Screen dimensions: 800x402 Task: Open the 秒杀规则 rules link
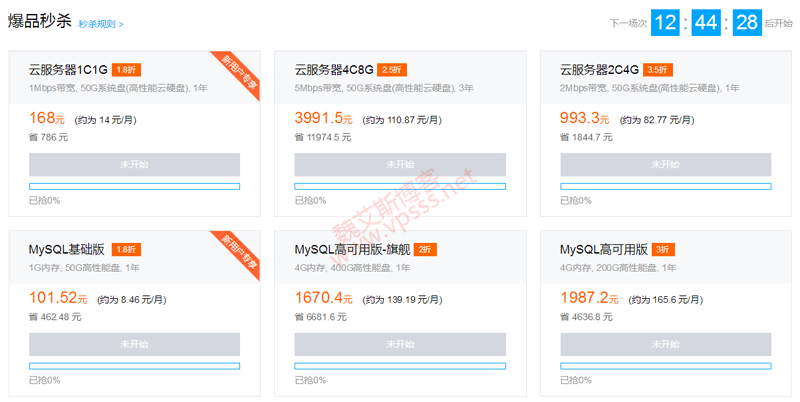pyautogui.click(x=101, y=23)
